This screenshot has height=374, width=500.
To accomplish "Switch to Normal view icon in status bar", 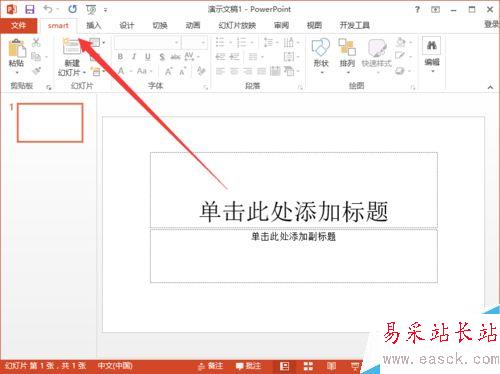I will (x=284, y=366).
